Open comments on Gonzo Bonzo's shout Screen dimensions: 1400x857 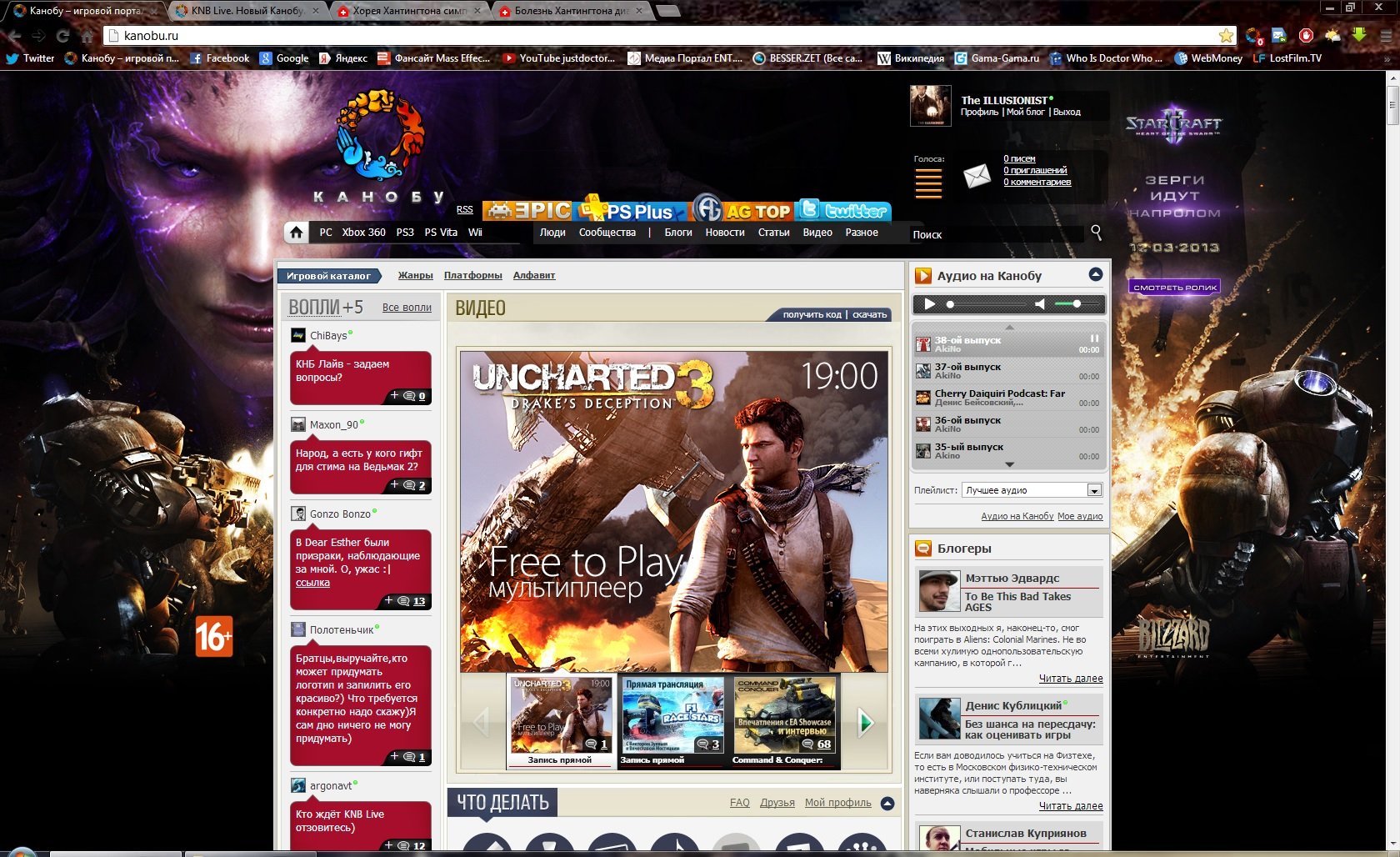pos(412,600)
